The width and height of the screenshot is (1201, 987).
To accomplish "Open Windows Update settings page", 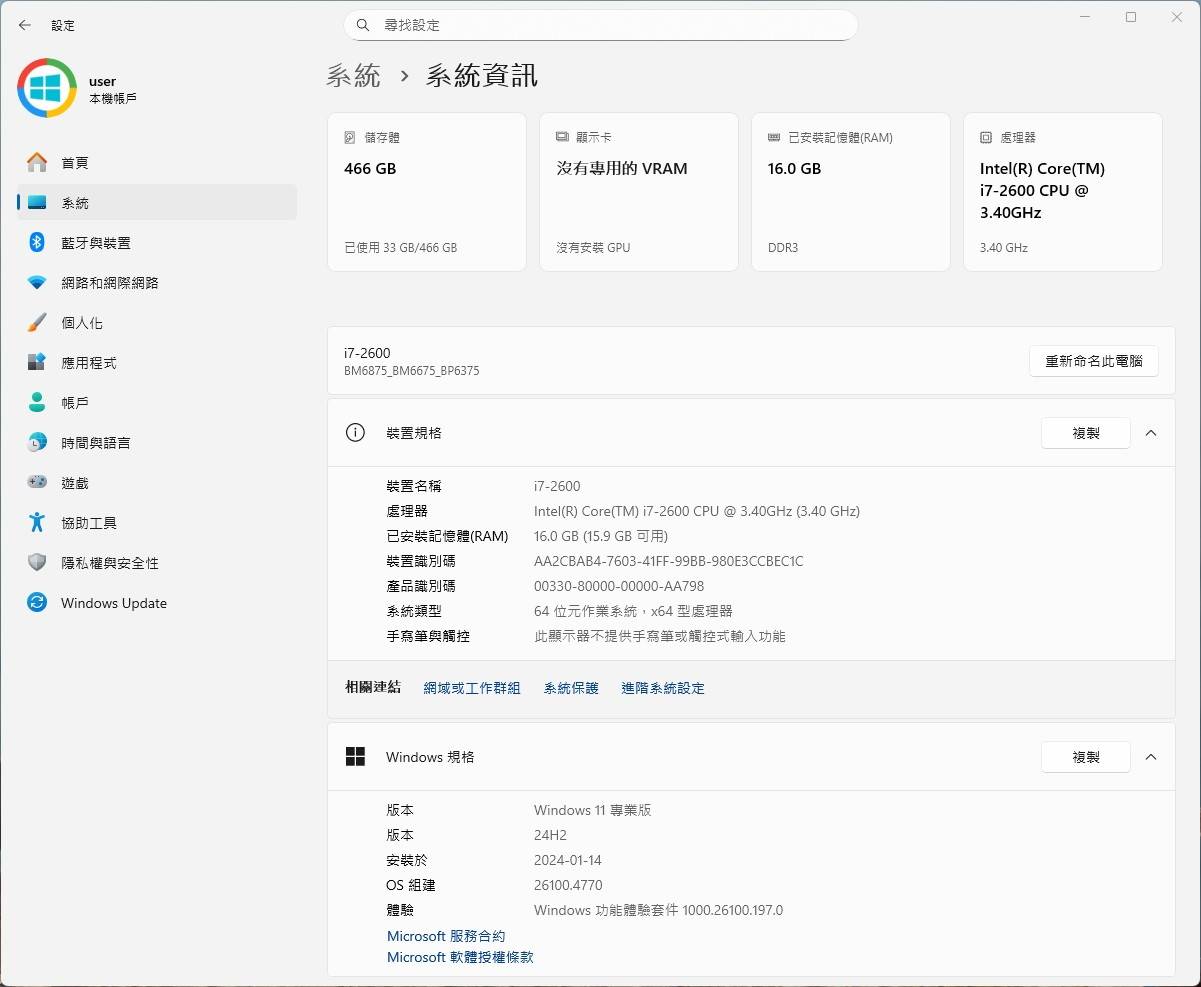I will point(157,602).
